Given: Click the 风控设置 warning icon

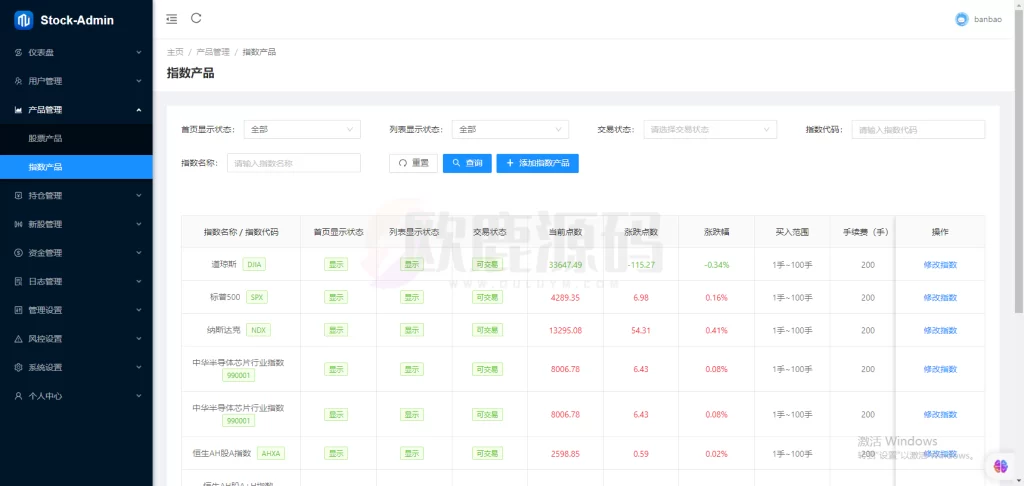Looking at the screenshot, I should (x=18, y=339).
